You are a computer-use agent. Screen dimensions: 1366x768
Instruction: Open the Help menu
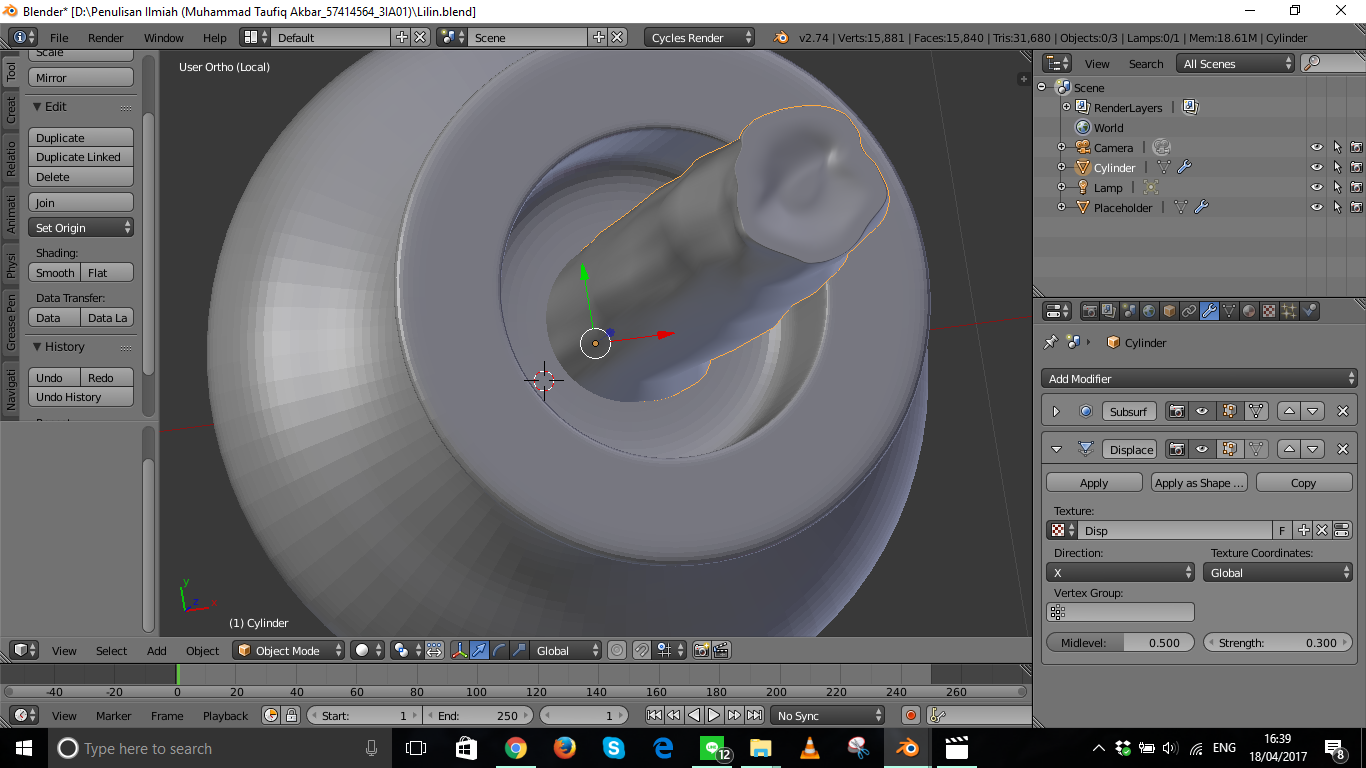(214, 37)
